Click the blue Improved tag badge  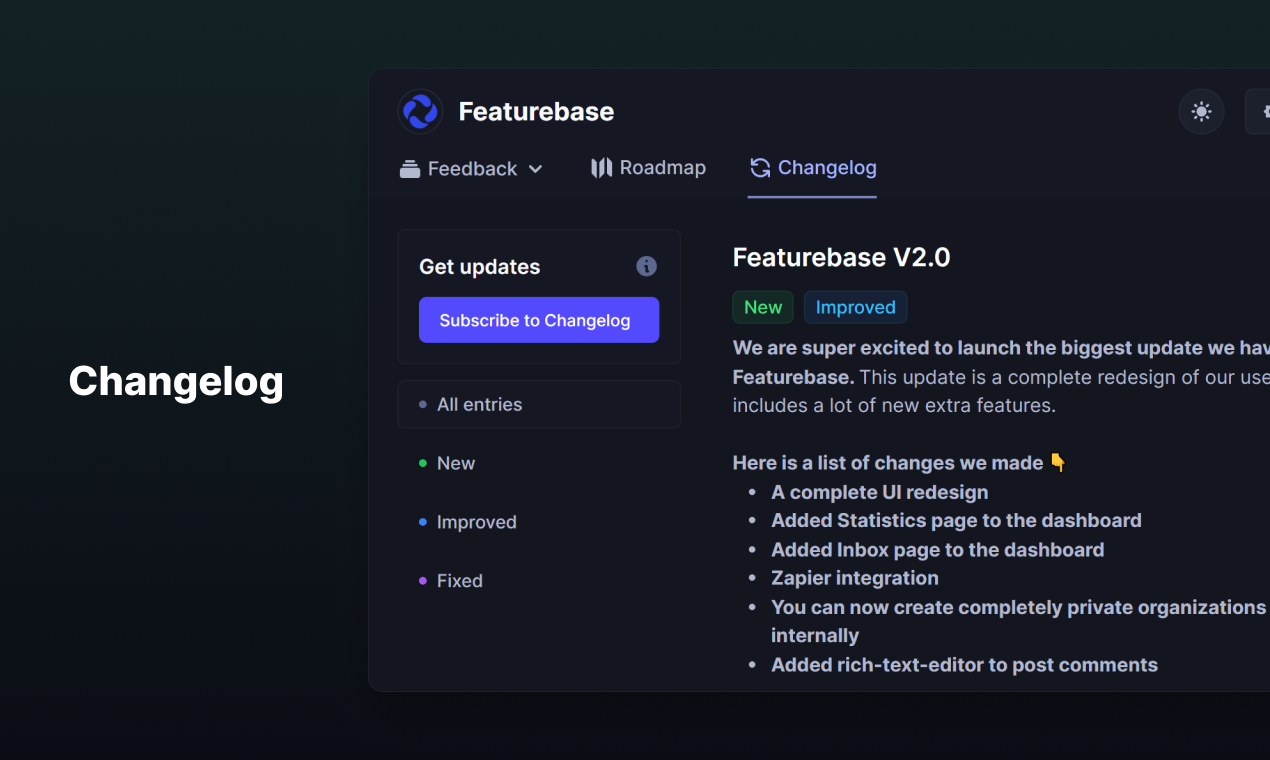pos(856,307)
